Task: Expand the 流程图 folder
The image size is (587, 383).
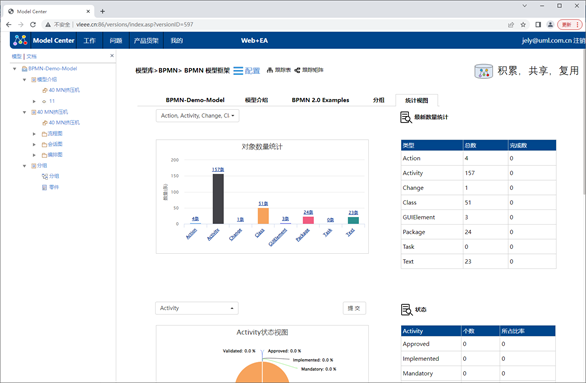Action: tap(34, 134)
